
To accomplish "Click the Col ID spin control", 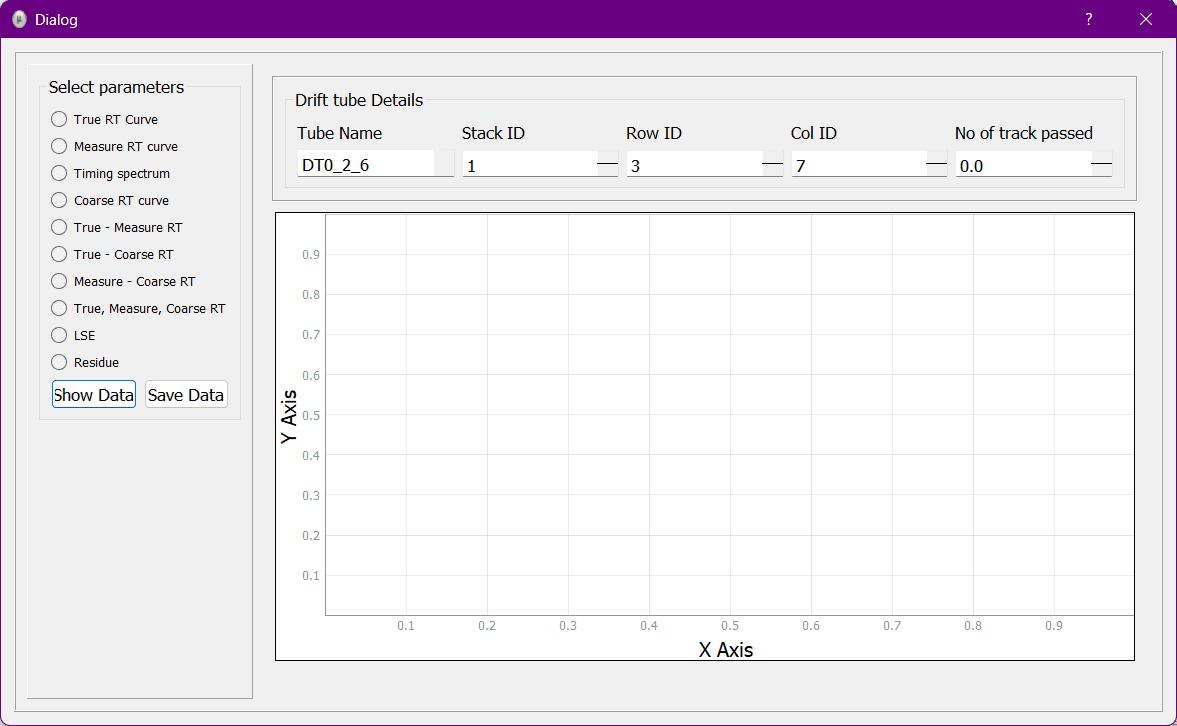I will click(937, 164).
